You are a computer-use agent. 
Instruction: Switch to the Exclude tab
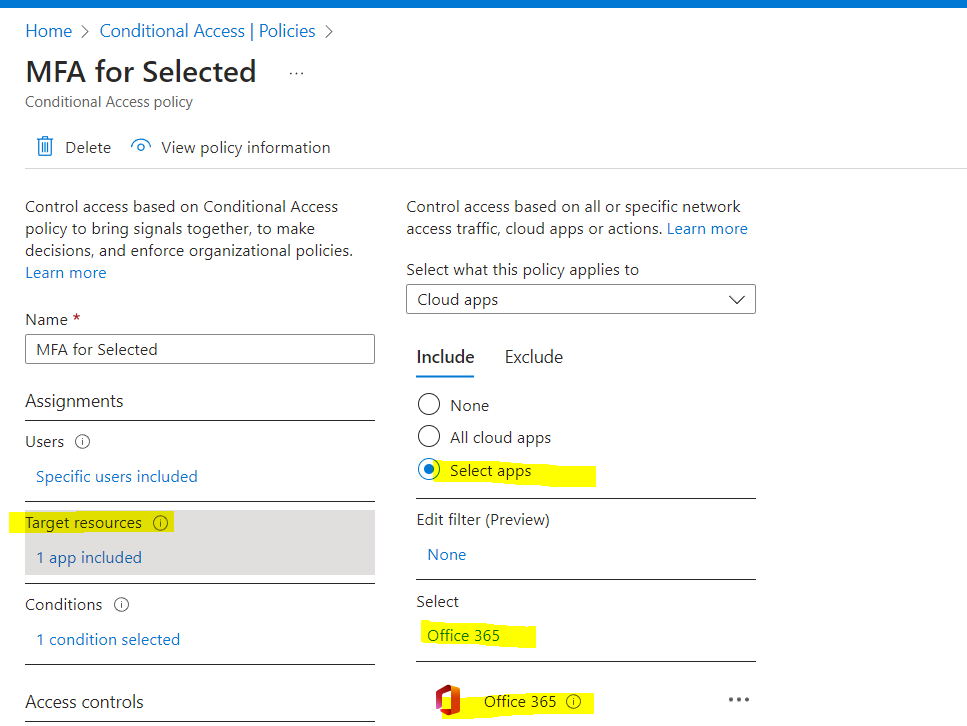point(533,357)
